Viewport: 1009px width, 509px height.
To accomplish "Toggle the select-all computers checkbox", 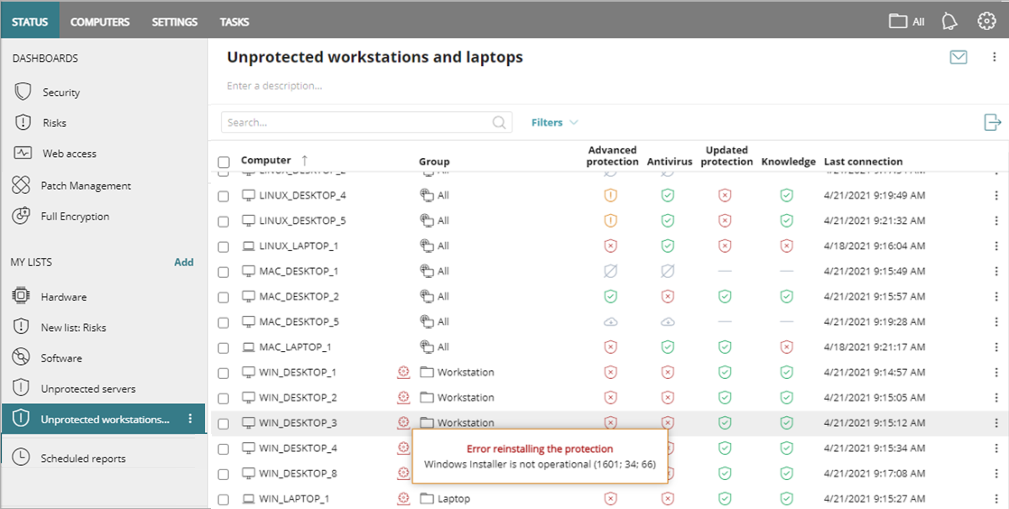I will 223,162.
